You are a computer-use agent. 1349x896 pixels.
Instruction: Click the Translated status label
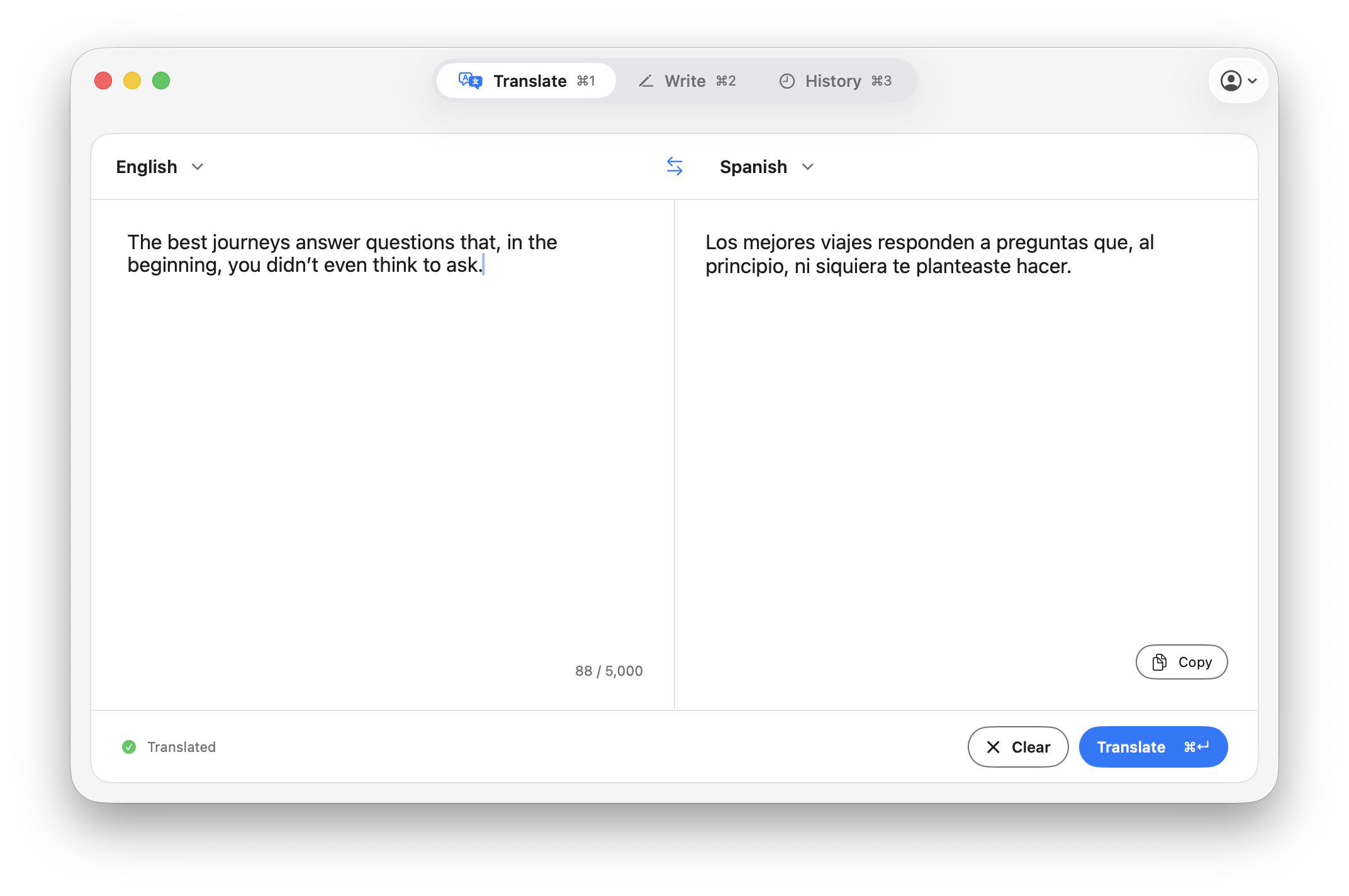182,747
